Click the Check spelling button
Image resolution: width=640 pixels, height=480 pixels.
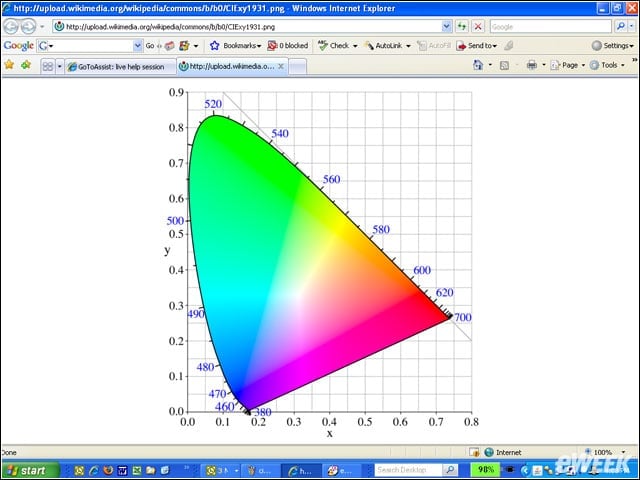point(334,46)
